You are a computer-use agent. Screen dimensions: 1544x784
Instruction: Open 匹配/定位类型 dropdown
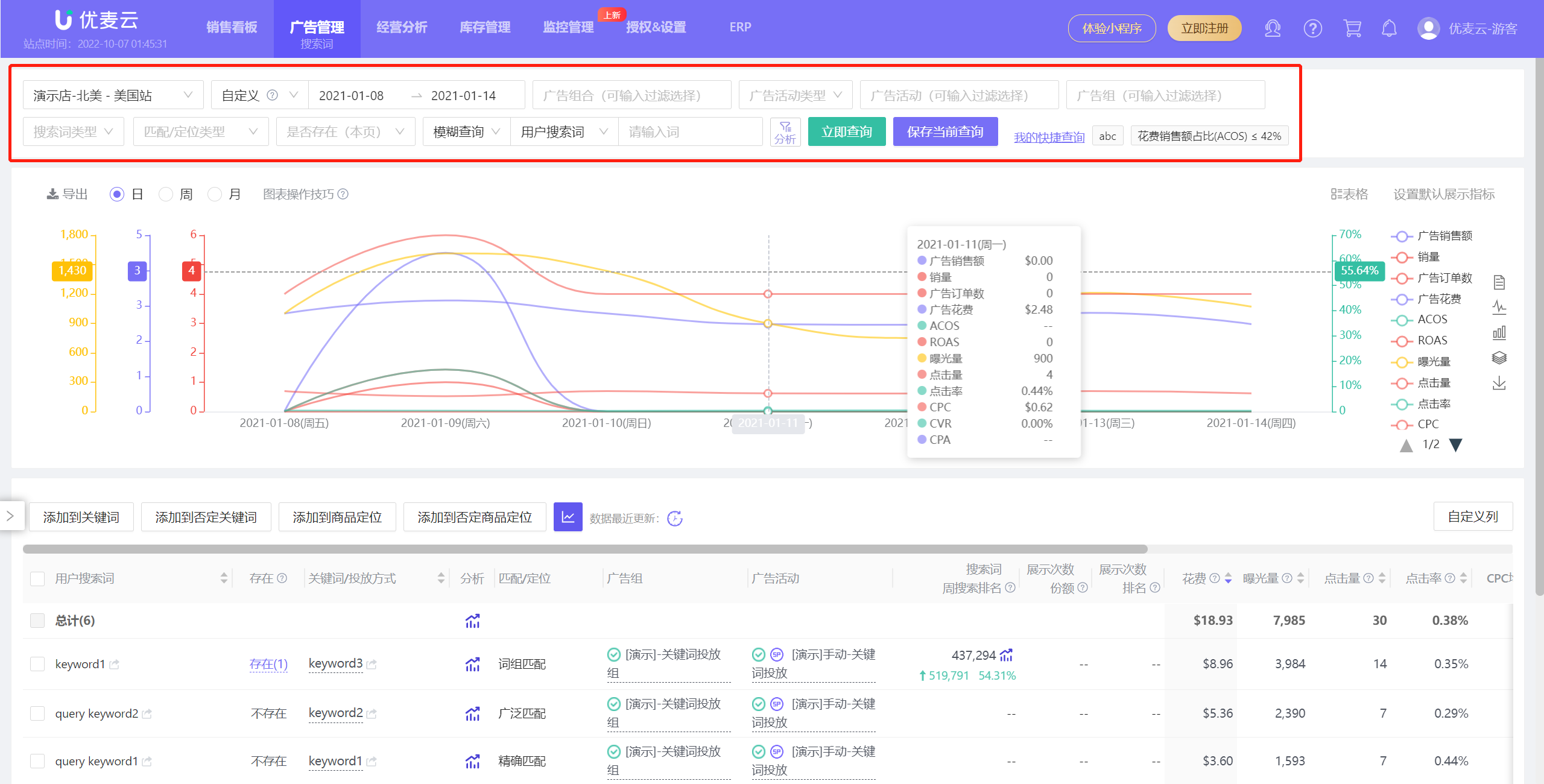pos(201,131)
